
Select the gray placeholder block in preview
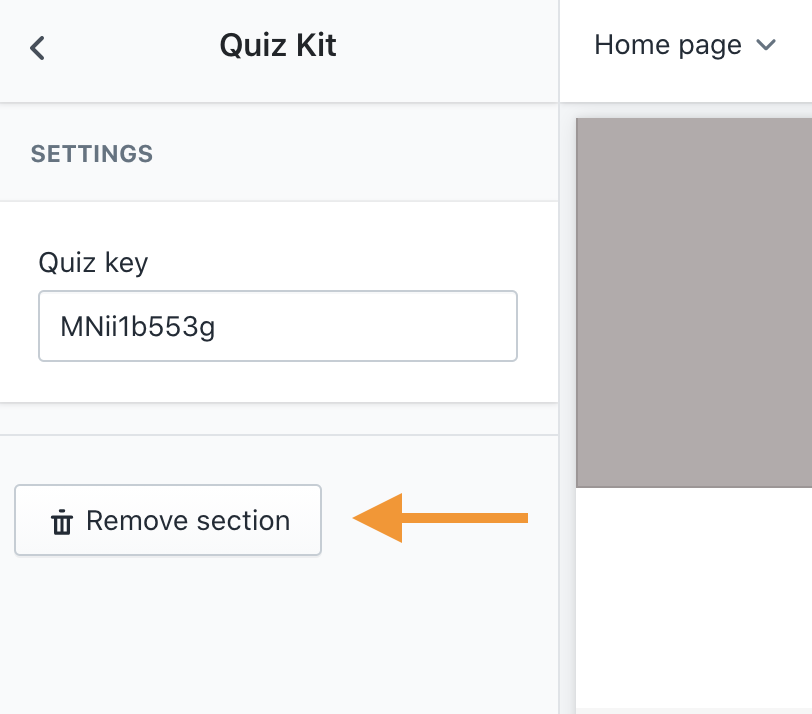pos(694,302)
